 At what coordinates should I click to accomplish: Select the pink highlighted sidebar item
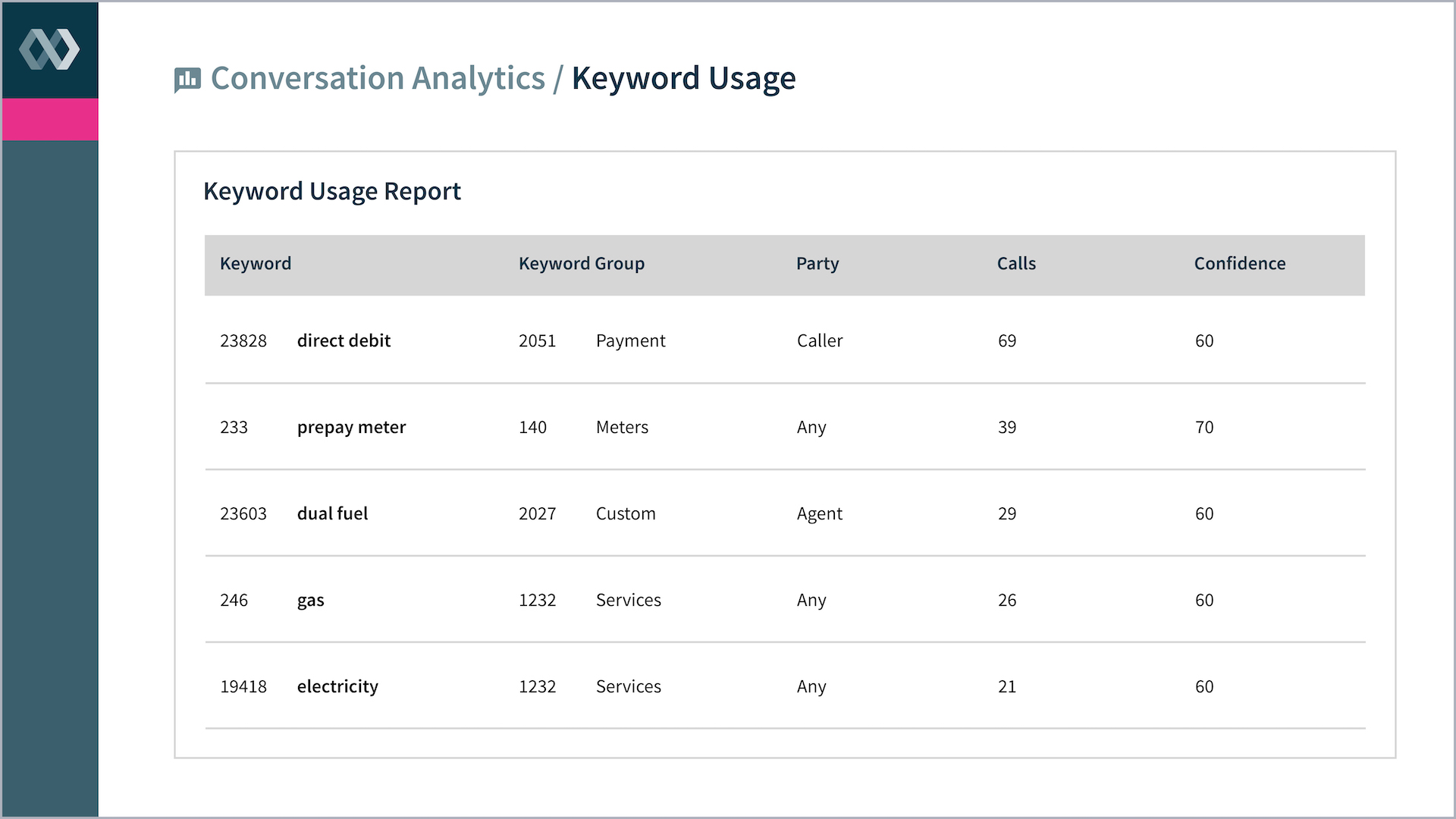[x=50, y=119]
